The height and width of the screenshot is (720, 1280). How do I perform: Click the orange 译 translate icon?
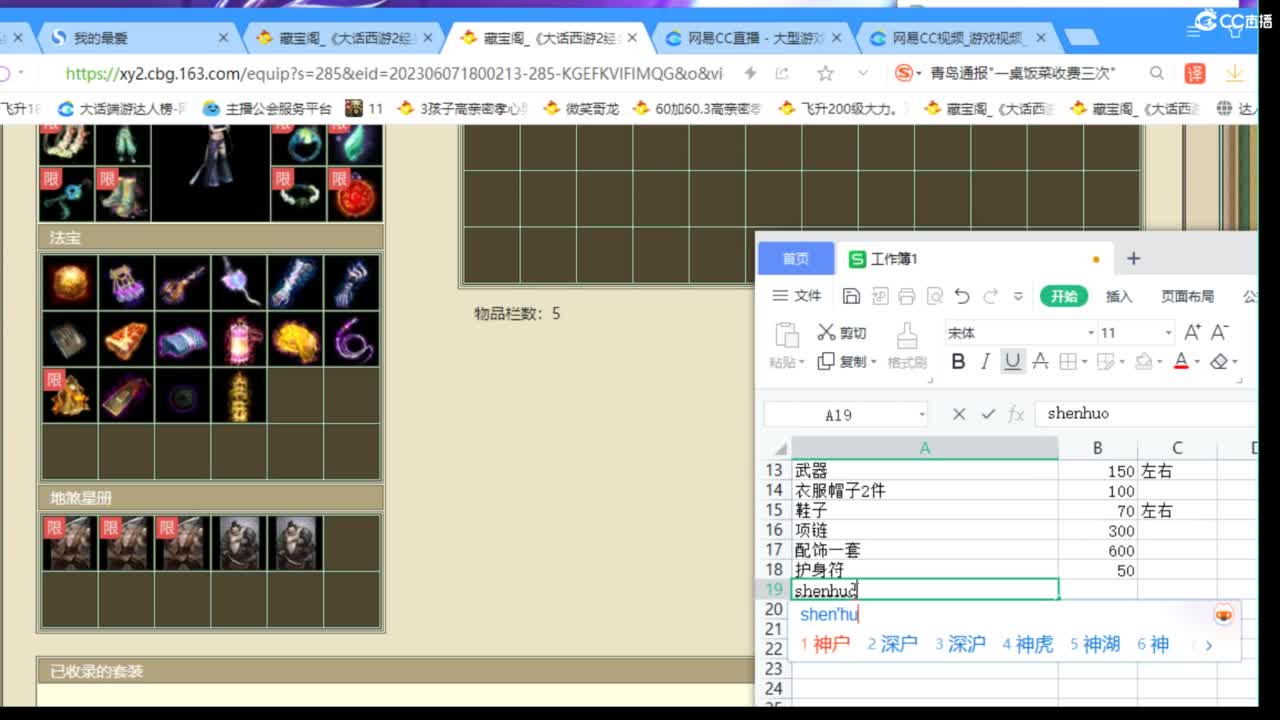click(1195, 73)
